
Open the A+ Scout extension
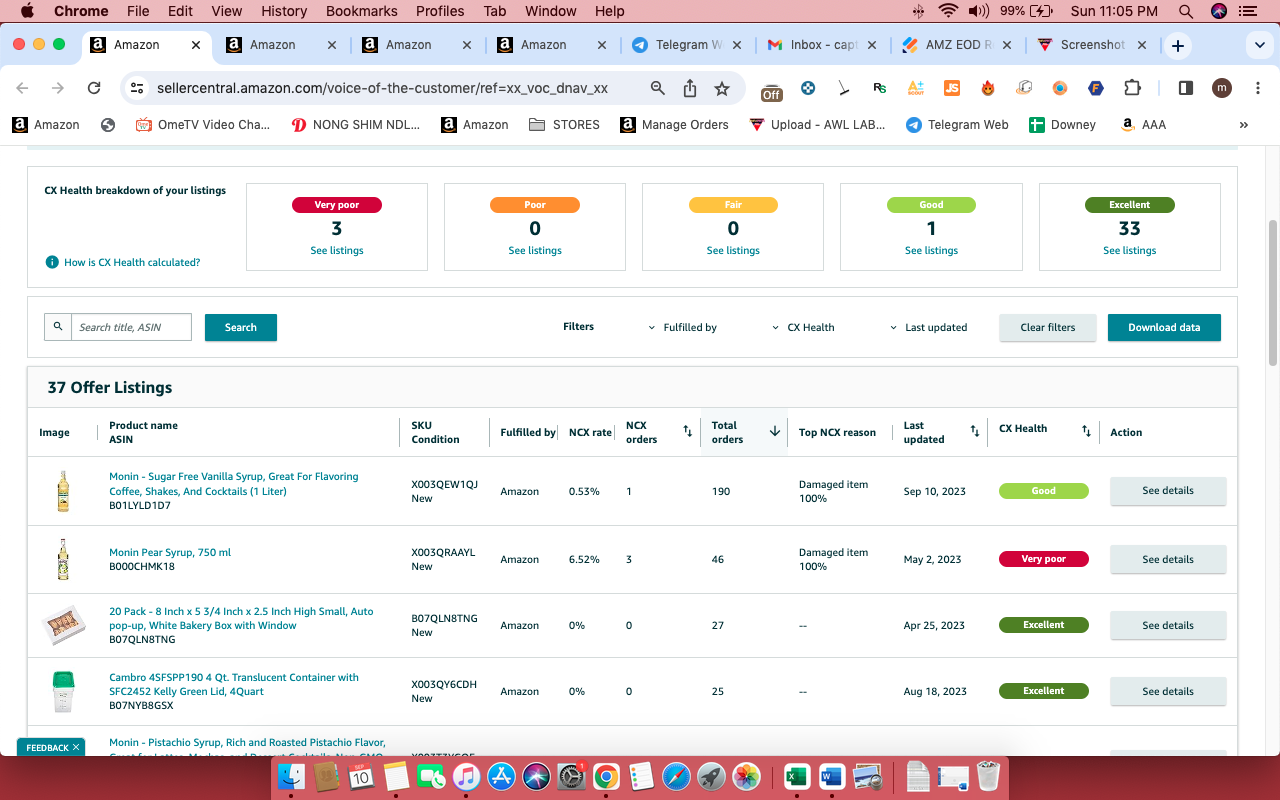(915, 88)
